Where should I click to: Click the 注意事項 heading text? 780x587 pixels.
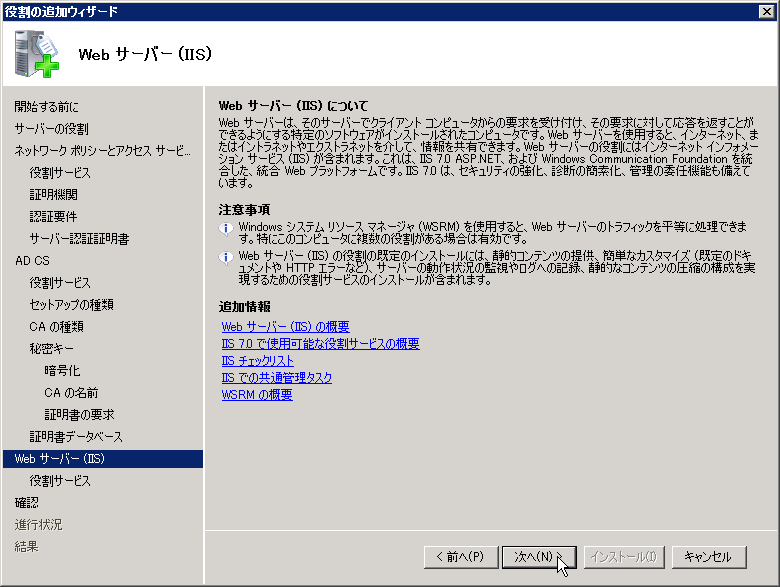[244, 210]
